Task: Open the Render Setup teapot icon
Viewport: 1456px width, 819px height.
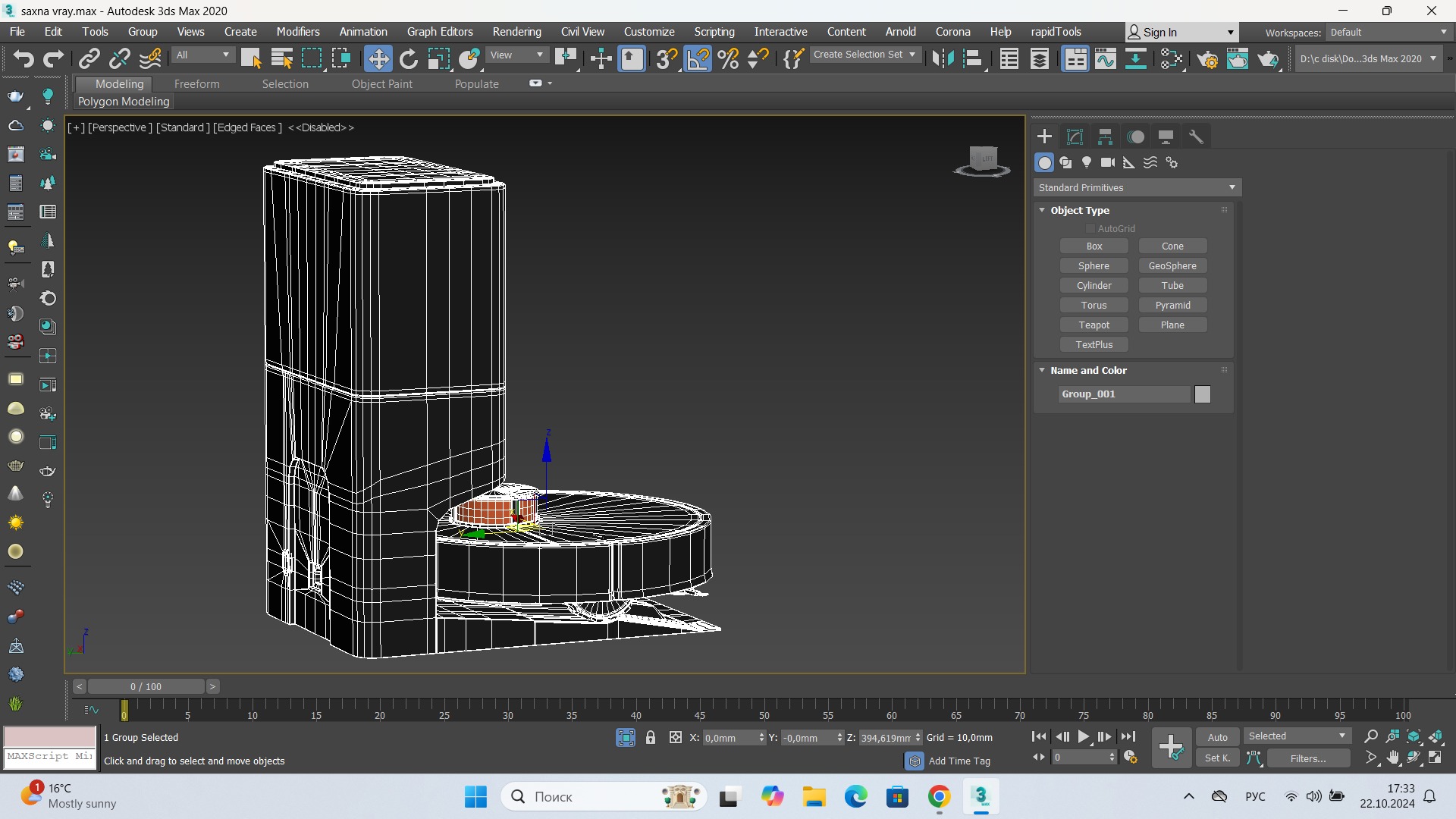Action: coord(1207,58)
